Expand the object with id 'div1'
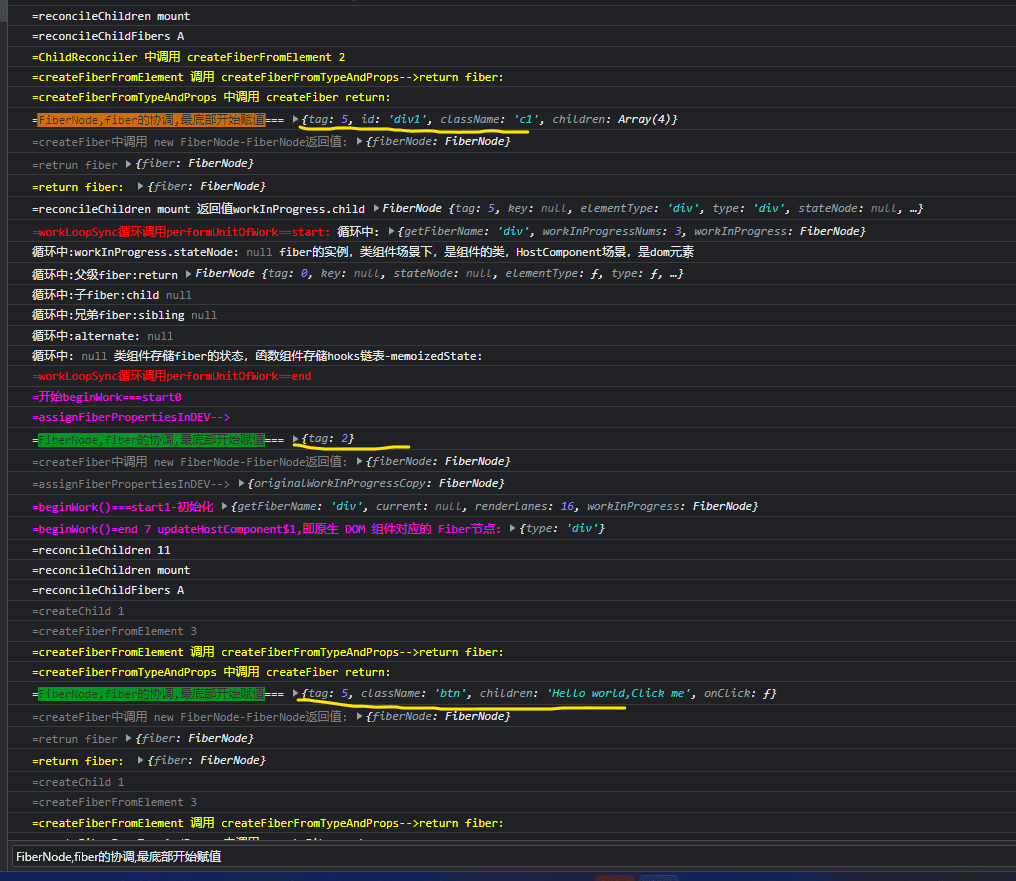Viewport: 1016px width, 881px height. [x=296, y=120]
